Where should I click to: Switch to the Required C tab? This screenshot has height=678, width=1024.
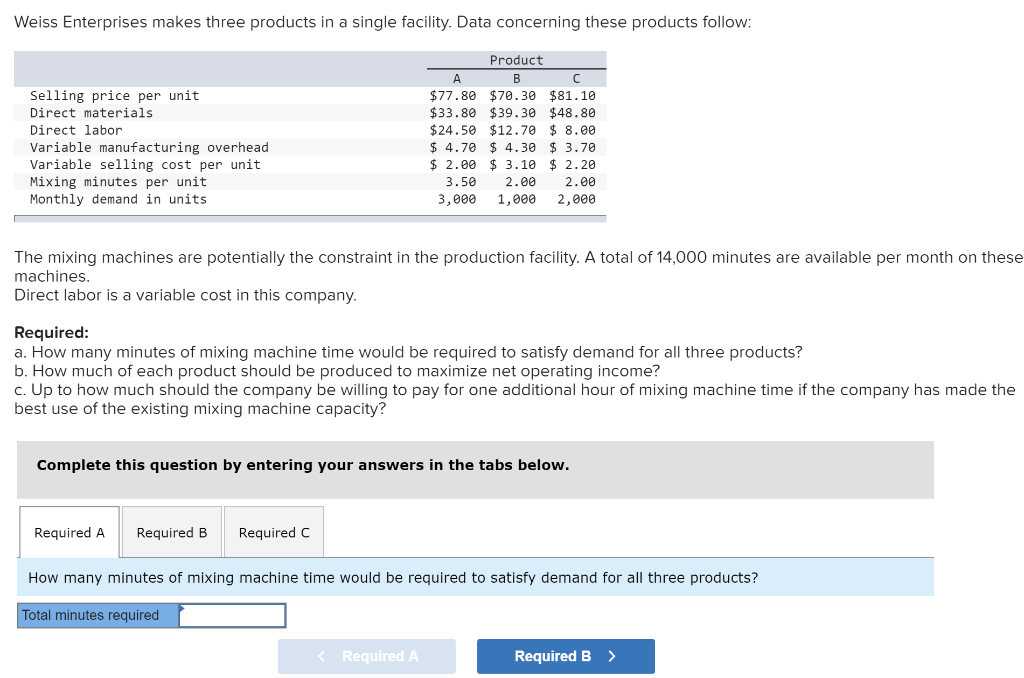(x=273, y=531)
